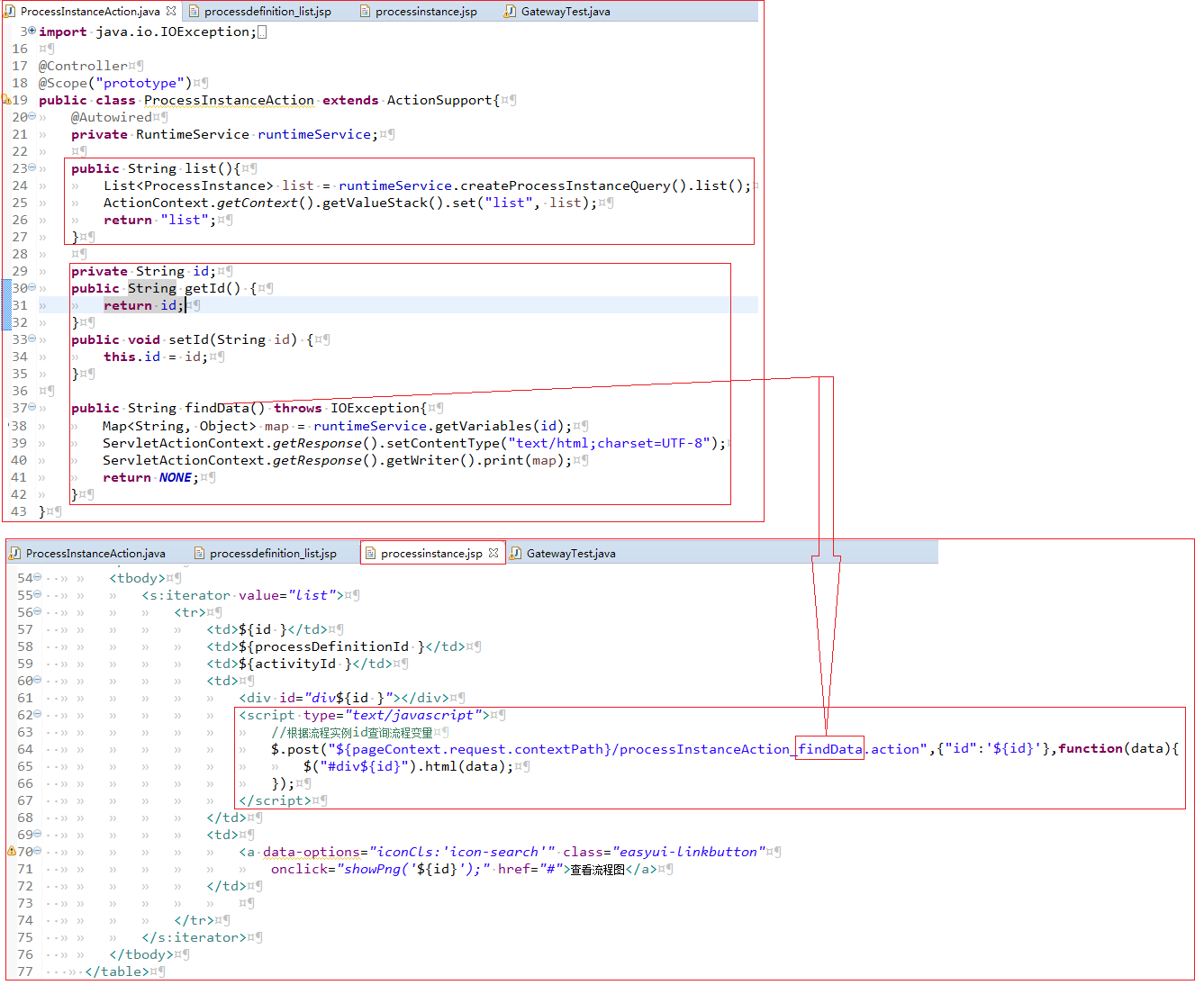Collapse the tr element at line 56
The height and width of the screenshot is (994, 1204).
pos(37,611)
